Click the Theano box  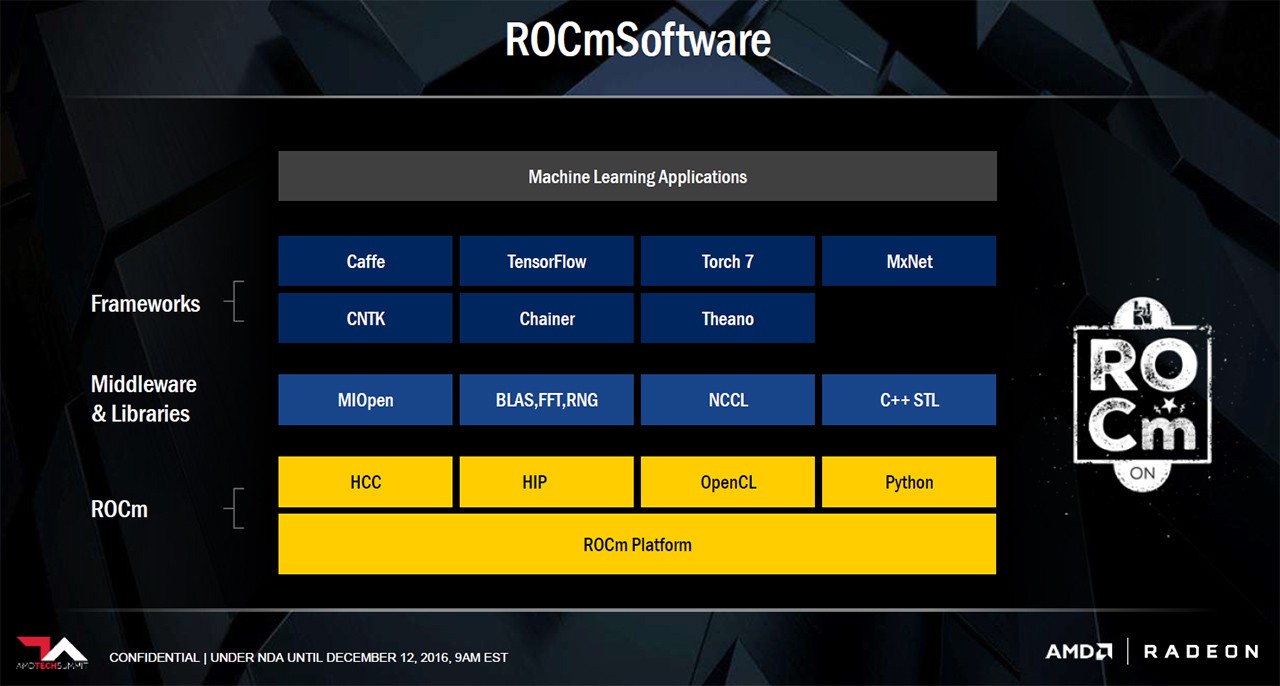pyautogui.click(x=727, y=318)
